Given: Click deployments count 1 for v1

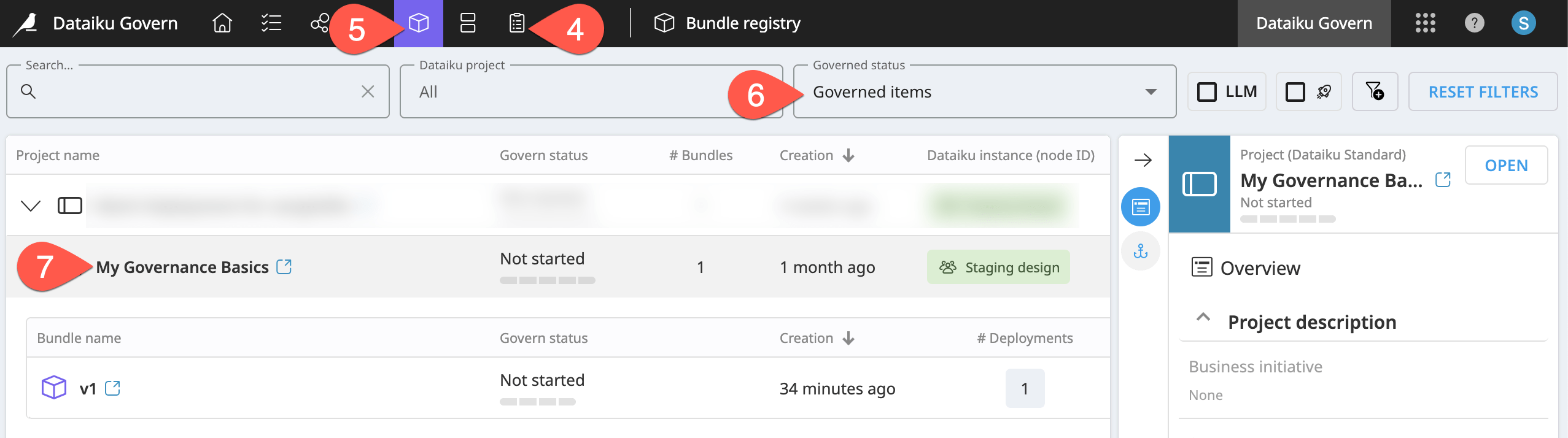Looking at the screenshot, I should point(1025,388).
